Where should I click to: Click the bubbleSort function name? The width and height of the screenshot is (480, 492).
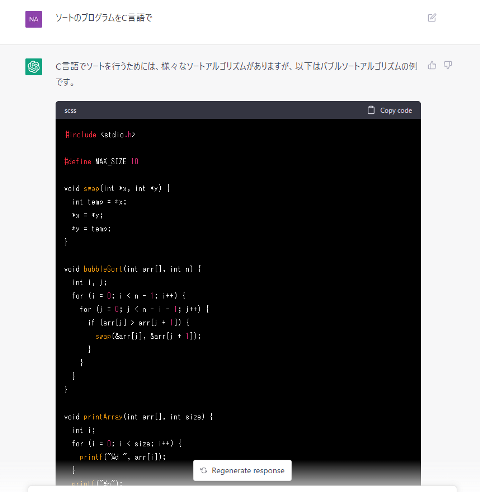point(103,269)
